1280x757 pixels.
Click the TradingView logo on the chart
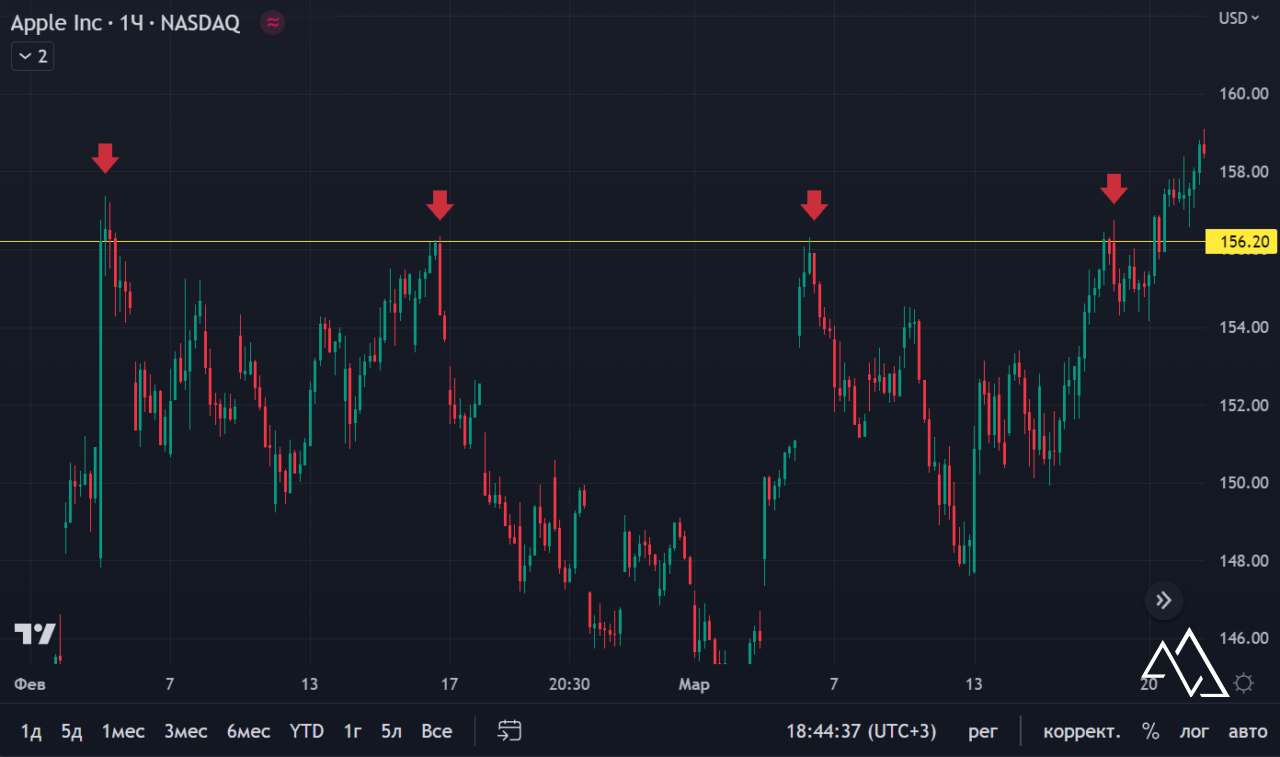[x=35, y=633]
